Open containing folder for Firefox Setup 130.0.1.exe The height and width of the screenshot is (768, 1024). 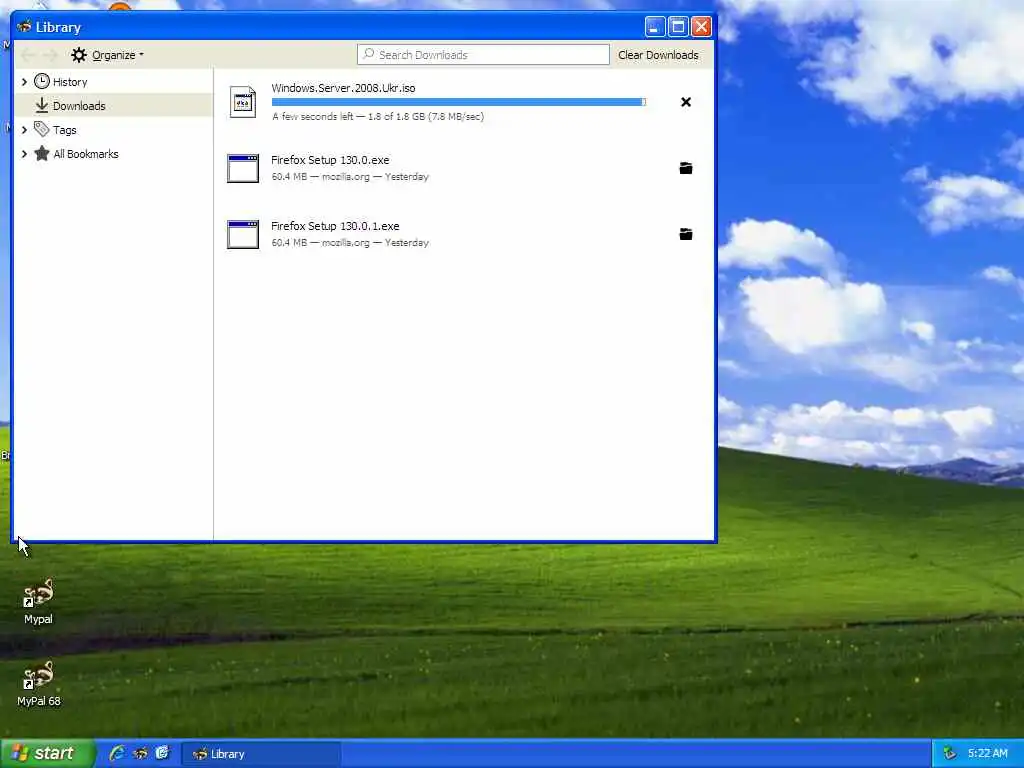click(686, 234)
